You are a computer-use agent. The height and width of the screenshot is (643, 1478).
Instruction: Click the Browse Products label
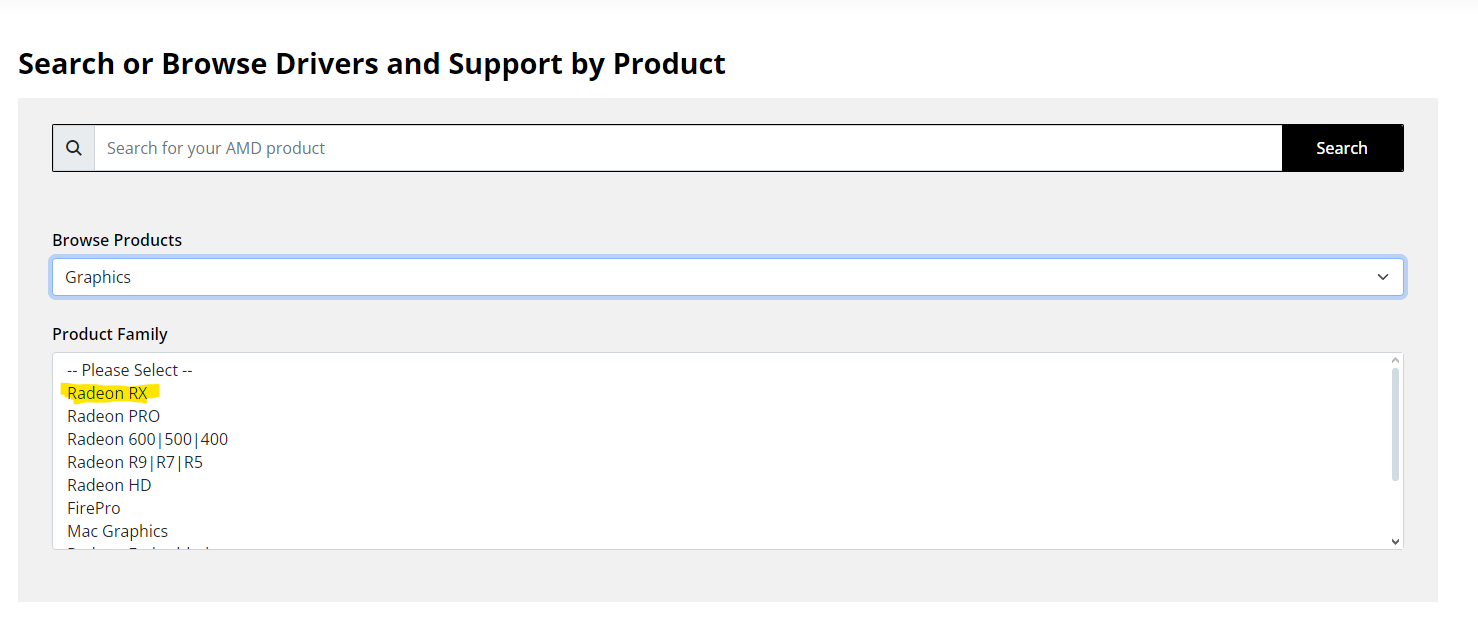coord(117,240)
